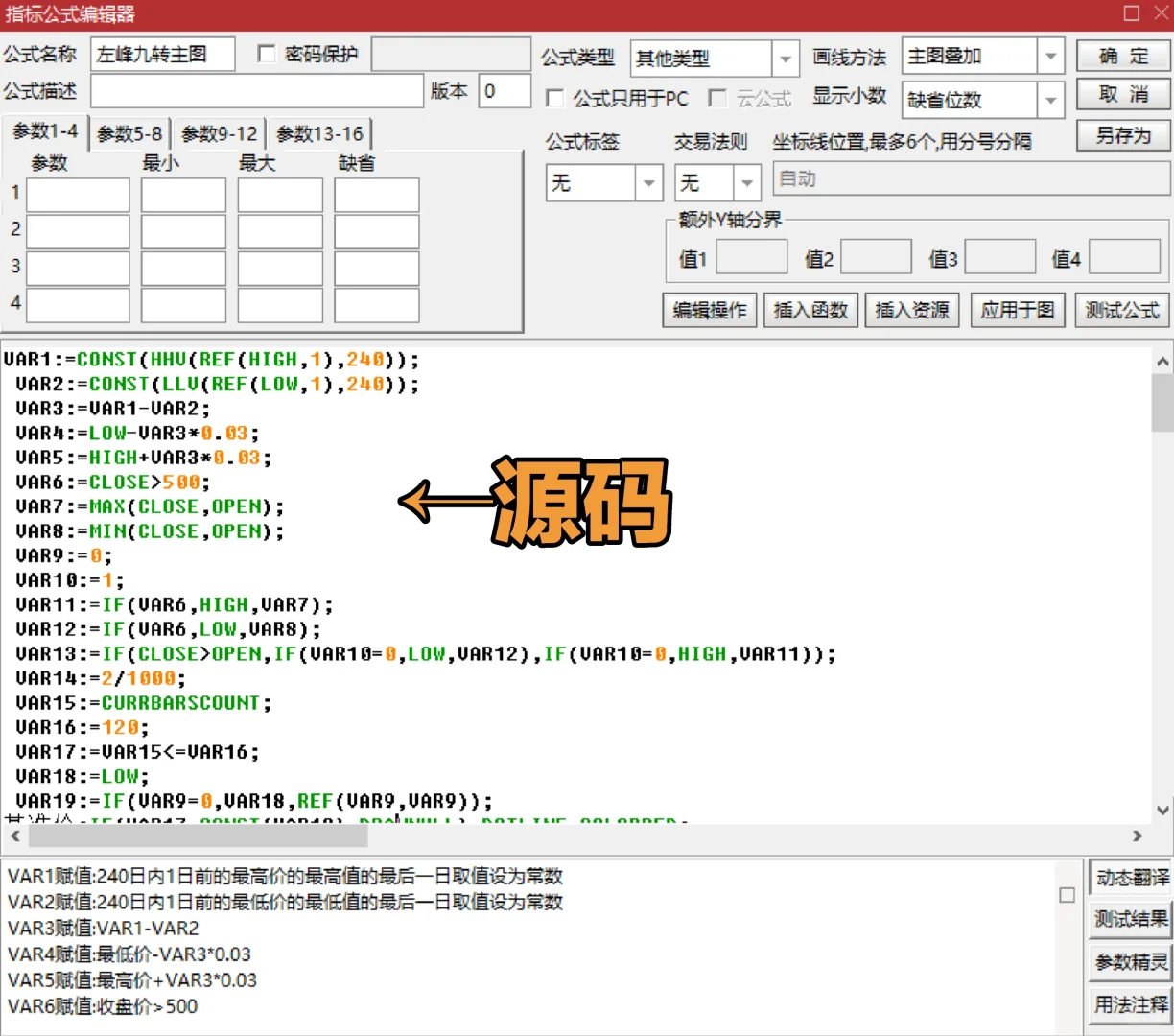The image size is (1174, 1036).
Task: Click the 取消 button
Action: tap(1121, 95)
